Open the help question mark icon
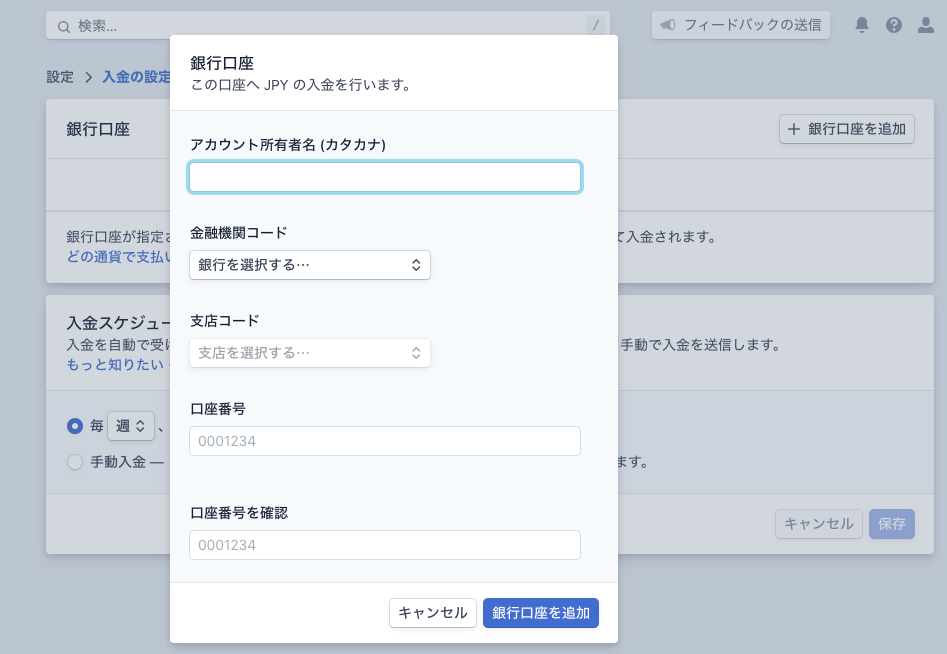947x654 pixels. [x=894, y=25]
